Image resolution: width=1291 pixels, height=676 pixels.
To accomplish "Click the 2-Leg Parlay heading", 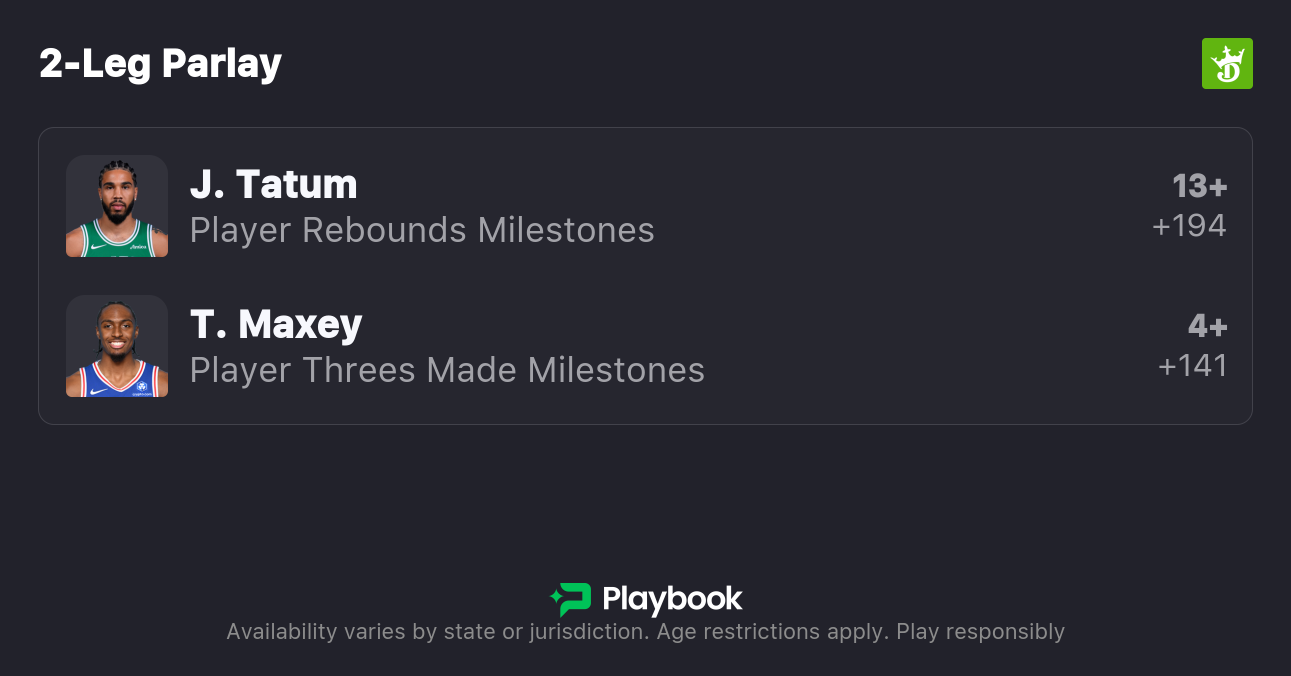I will point(160,64).
